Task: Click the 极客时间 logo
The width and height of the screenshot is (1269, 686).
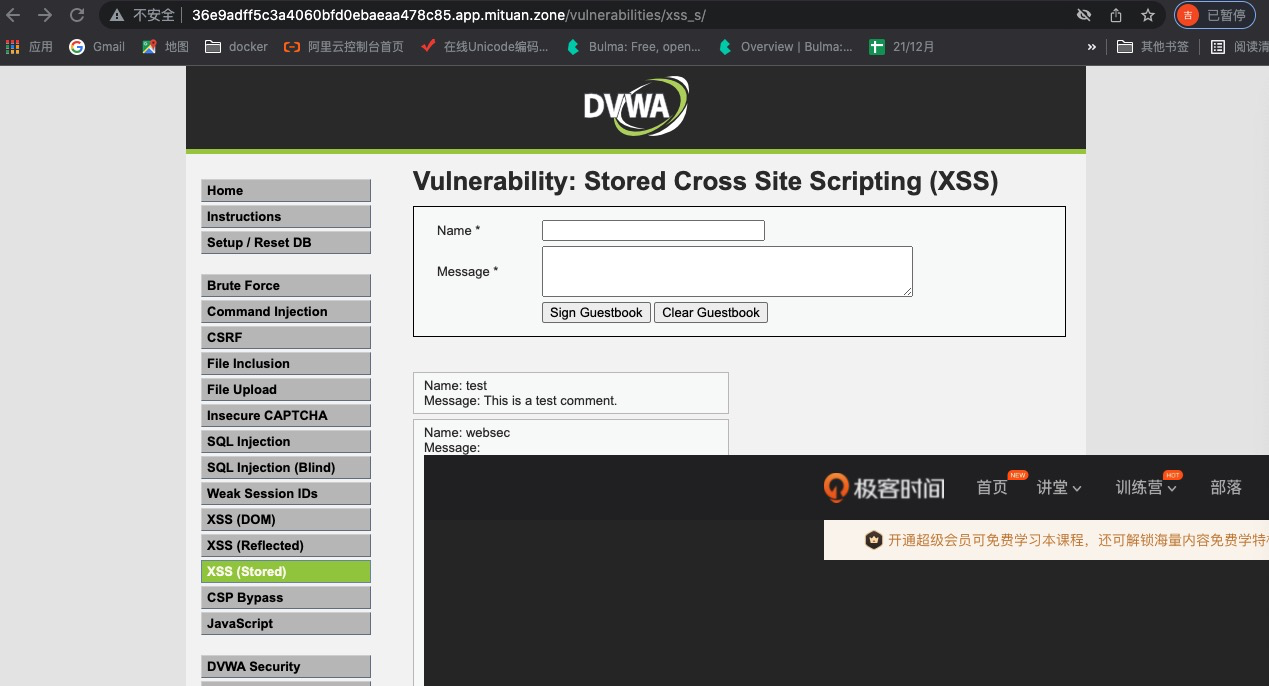Action: point(884,487)
